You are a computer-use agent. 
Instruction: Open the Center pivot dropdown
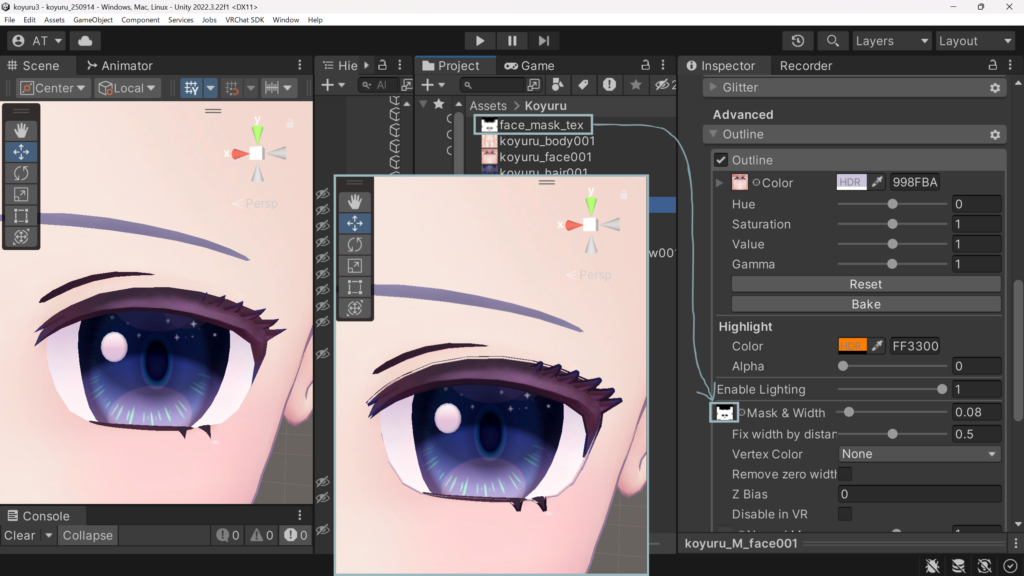coord(52,88)
